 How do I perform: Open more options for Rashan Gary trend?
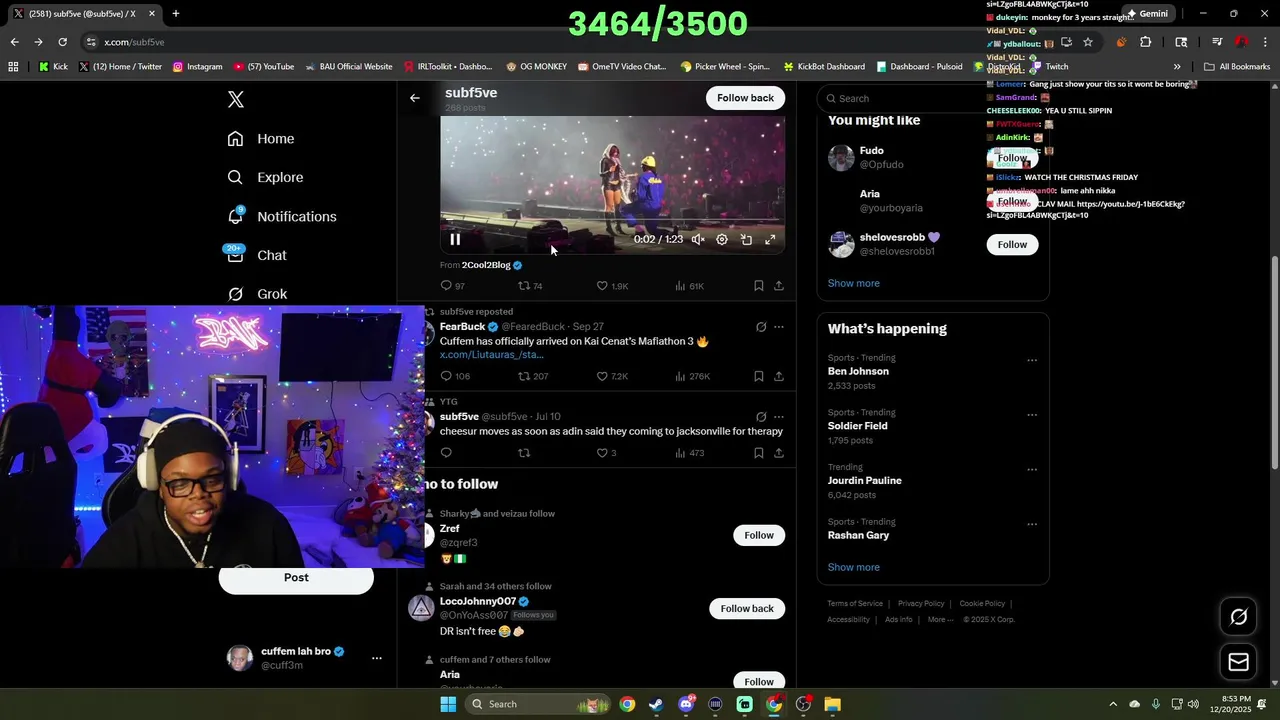point(1032,524)
